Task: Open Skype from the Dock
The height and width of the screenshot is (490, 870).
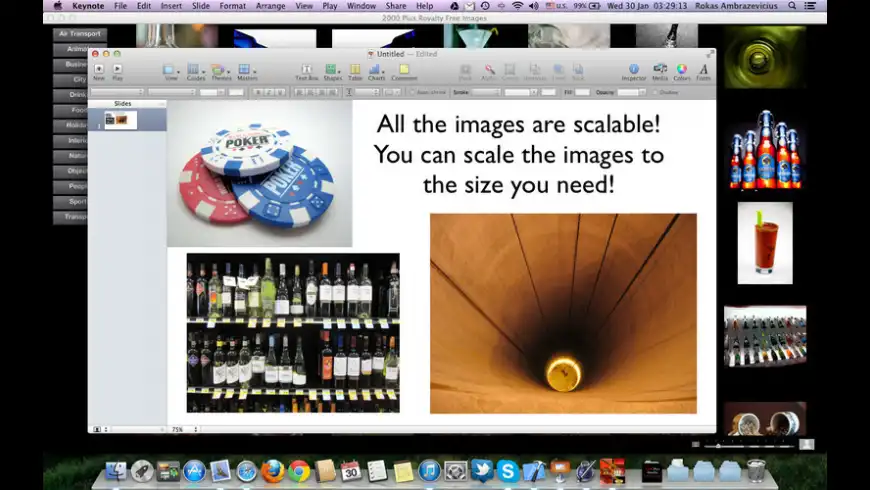Action: pyautogui.click(x=507, y=471)
